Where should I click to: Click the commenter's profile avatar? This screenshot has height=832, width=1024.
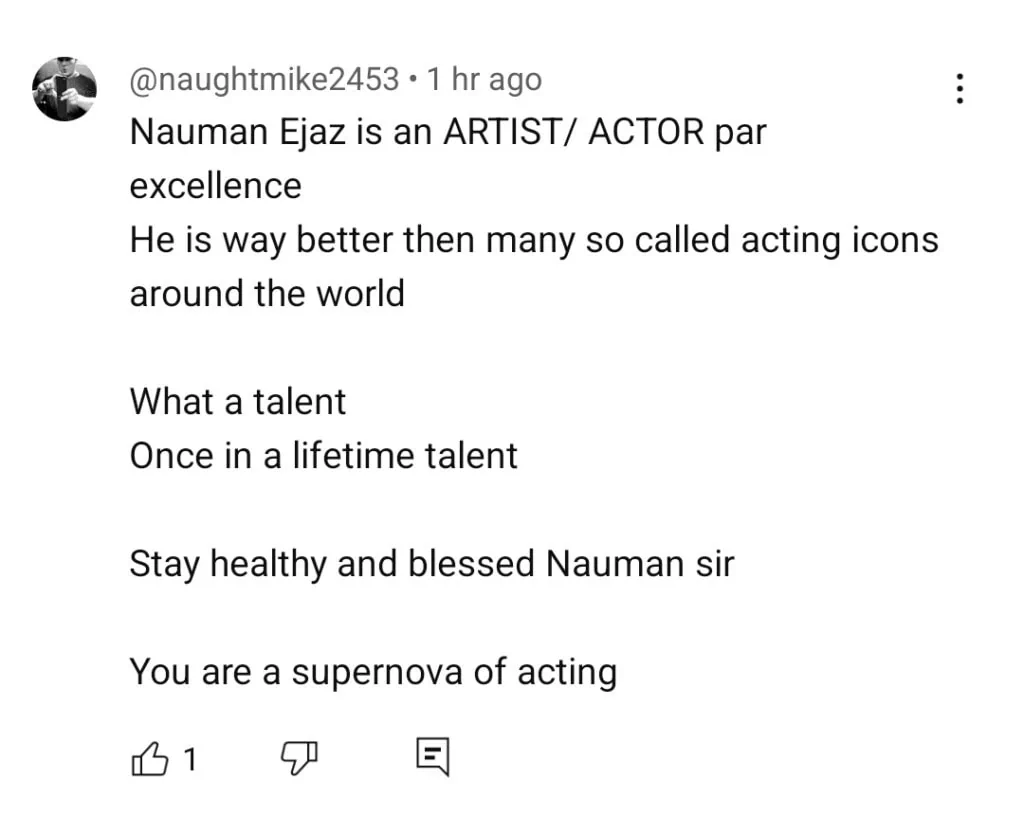[65, 89]
